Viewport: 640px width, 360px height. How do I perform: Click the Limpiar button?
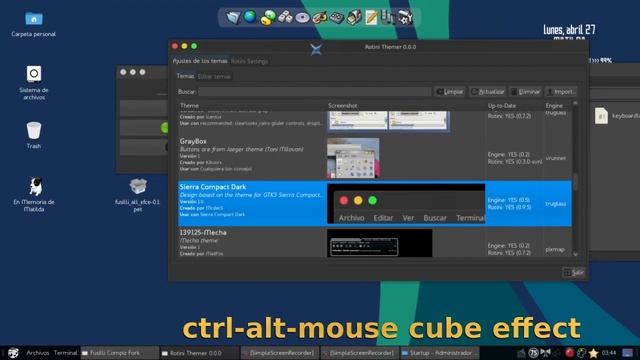coord(450,92)
